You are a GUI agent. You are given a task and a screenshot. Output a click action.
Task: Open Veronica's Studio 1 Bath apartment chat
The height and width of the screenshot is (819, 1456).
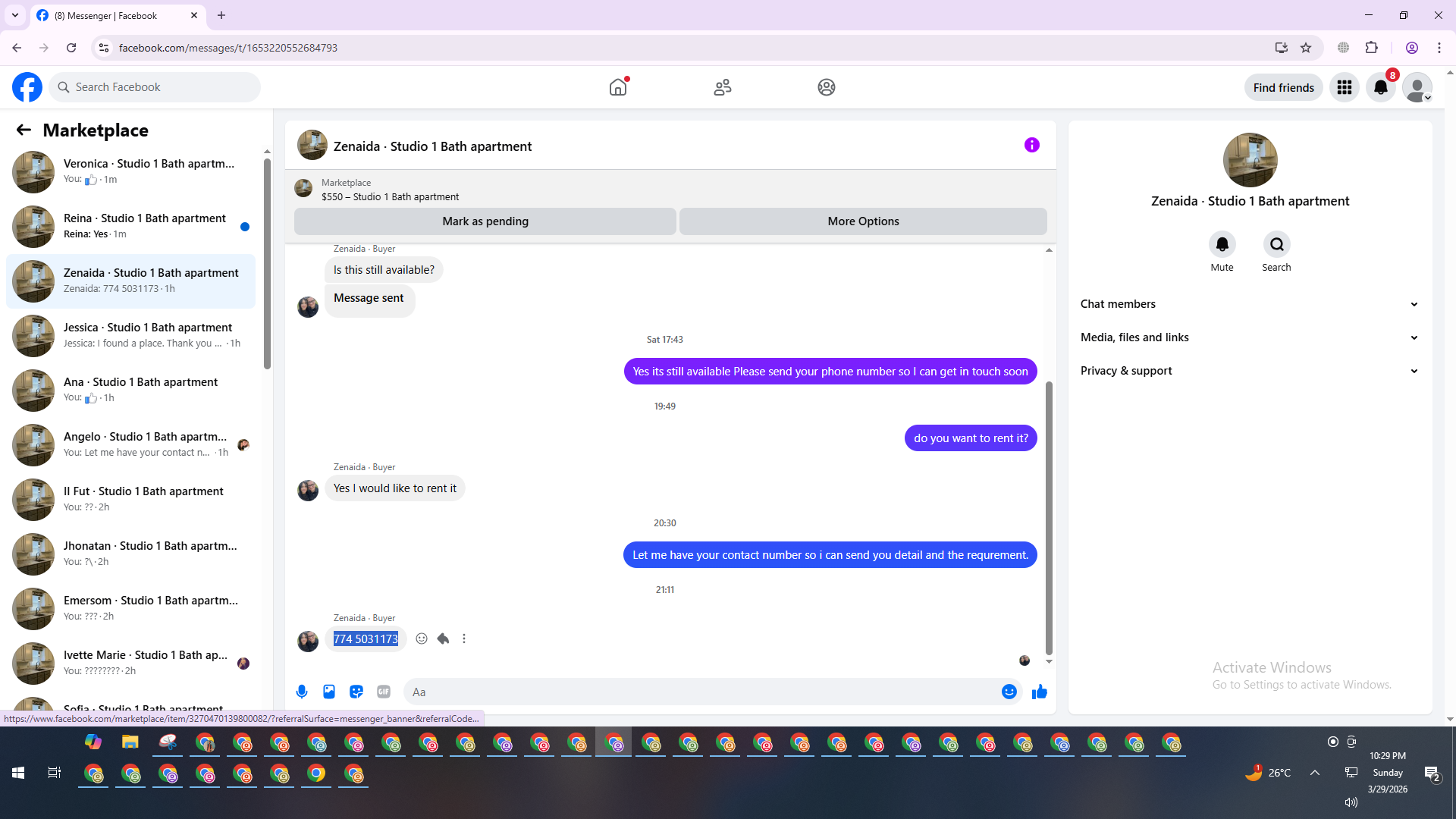(x=130, y=171)
